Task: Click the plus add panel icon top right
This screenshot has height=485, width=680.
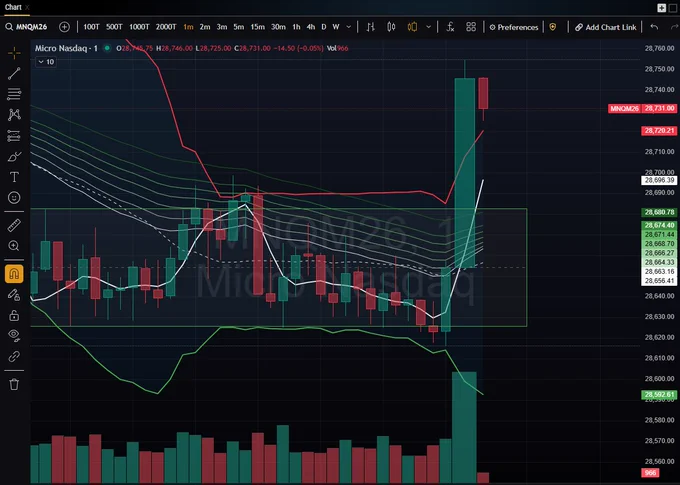Action: (x=661, y=7)
